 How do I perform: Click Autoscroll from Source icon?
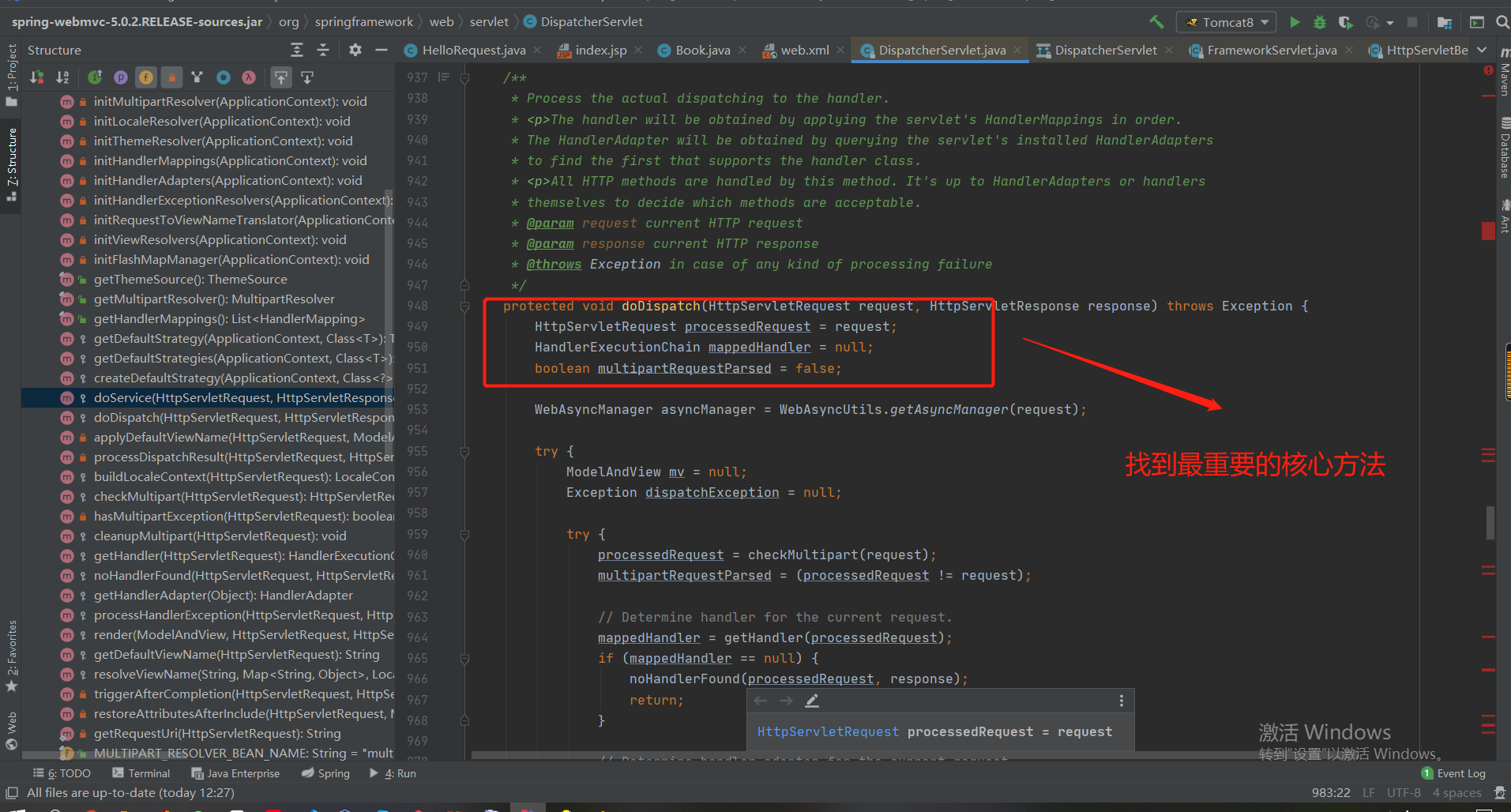point(307,77)
